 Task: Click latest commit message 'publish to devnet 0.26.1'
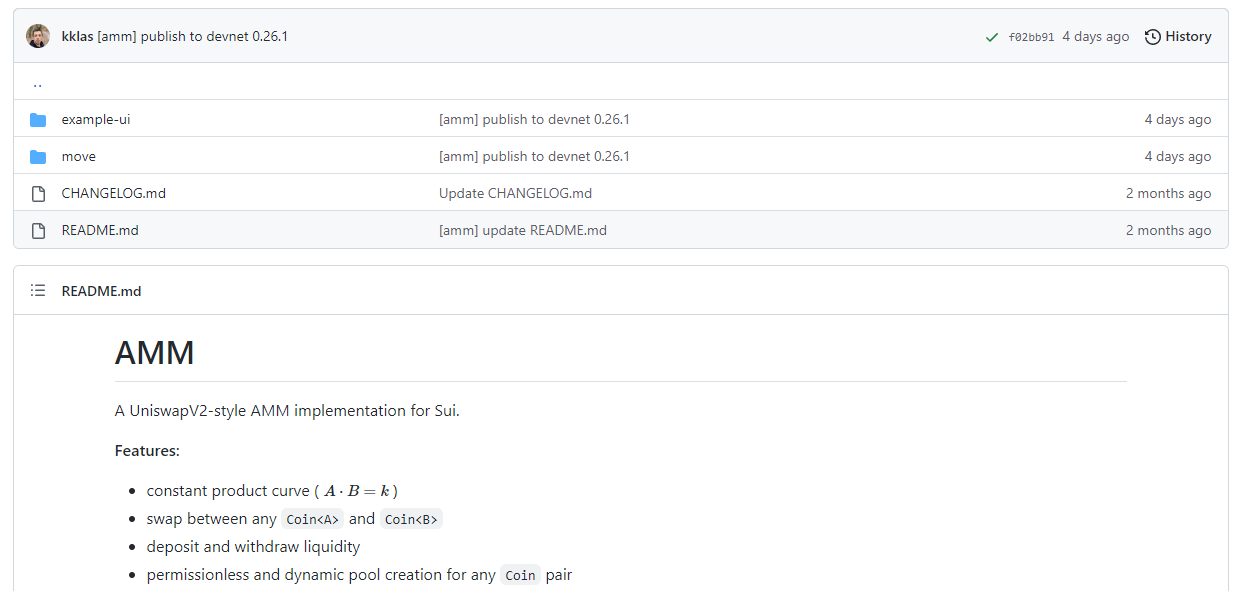pyautogui.click(x=214, y=37)
